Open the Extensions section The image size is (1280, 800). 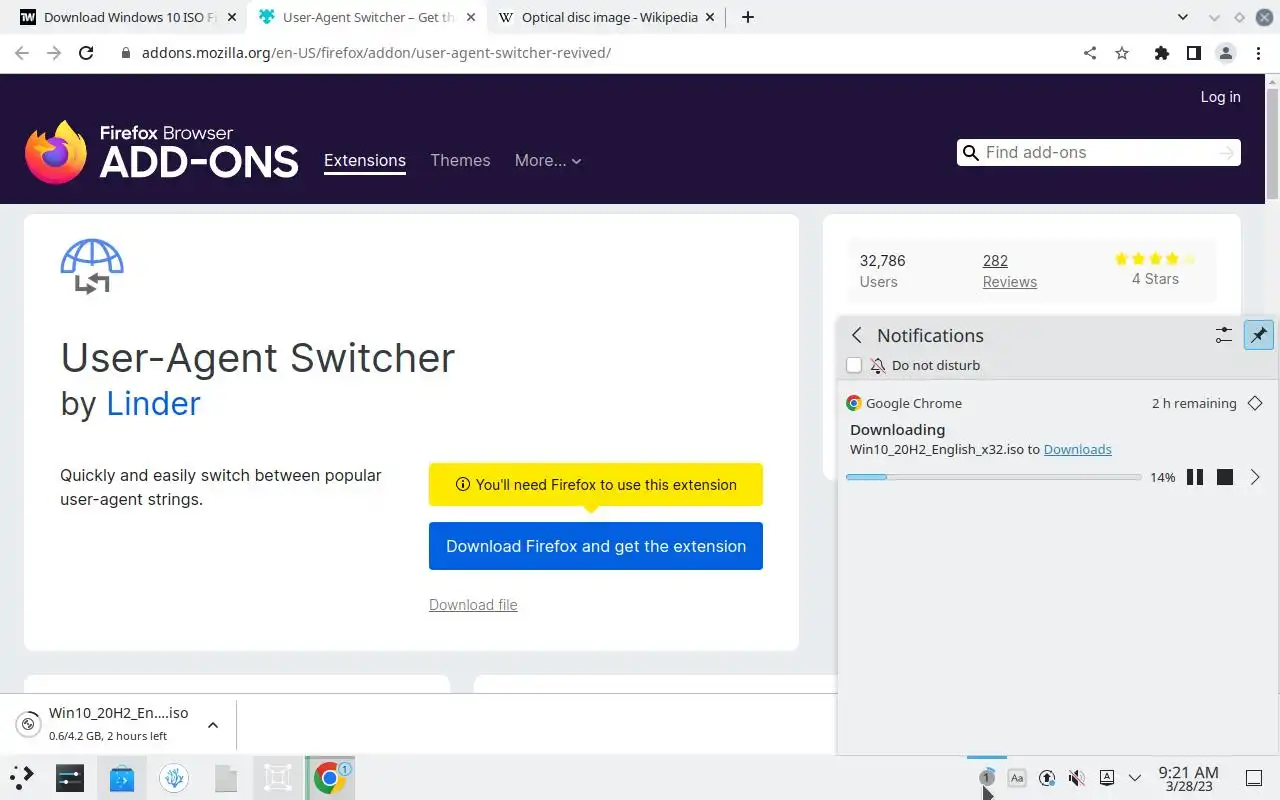click(x=365, y=160)
